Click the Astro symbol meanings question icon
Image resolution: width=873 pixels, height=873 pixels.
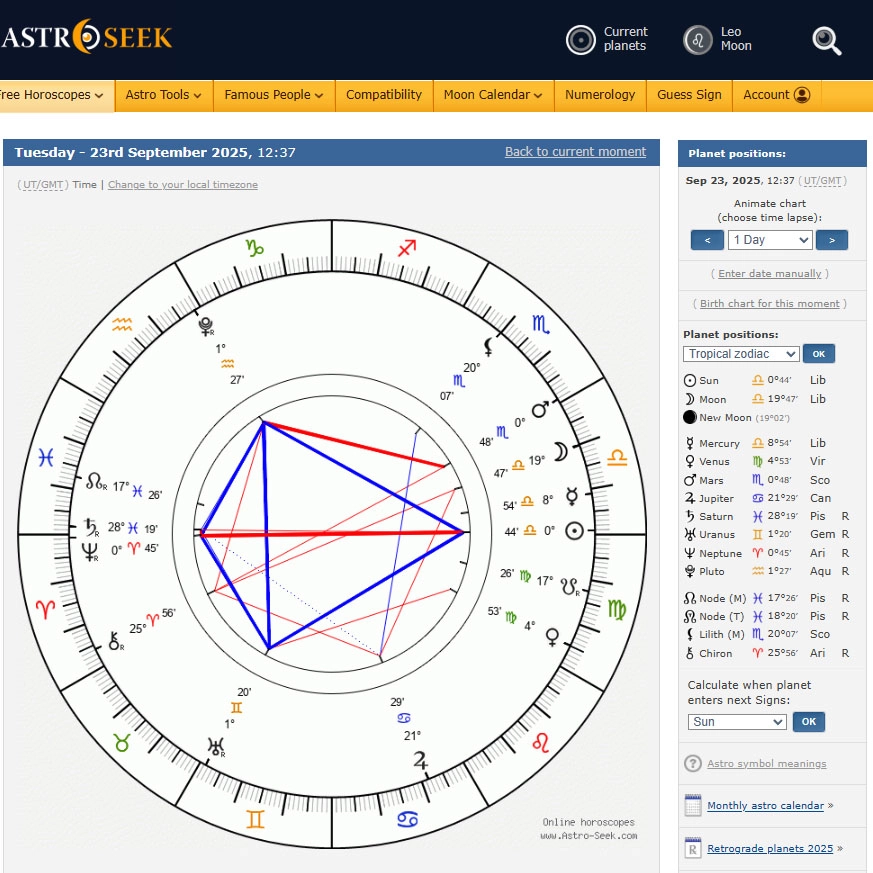692,764
